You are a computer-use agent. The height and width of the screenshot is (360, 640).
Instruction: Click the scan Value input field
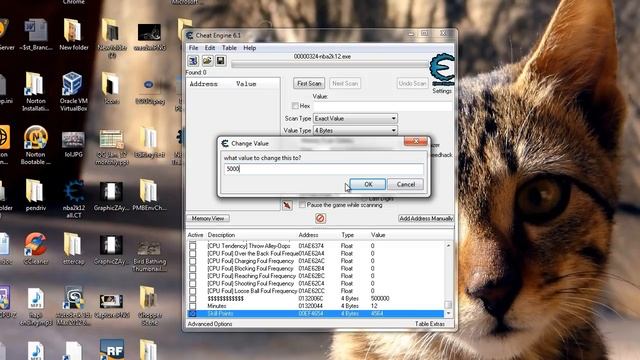(x=383, y=106)
